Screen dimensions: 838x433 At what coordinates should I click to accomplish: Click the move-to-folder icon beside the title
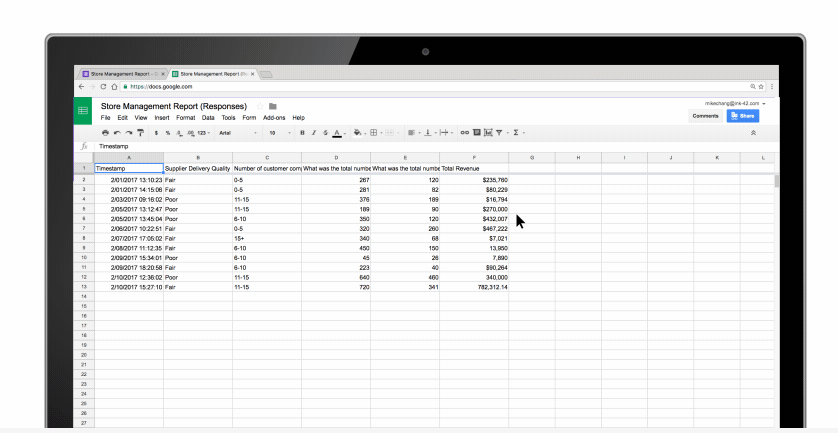tap(273, 106)
